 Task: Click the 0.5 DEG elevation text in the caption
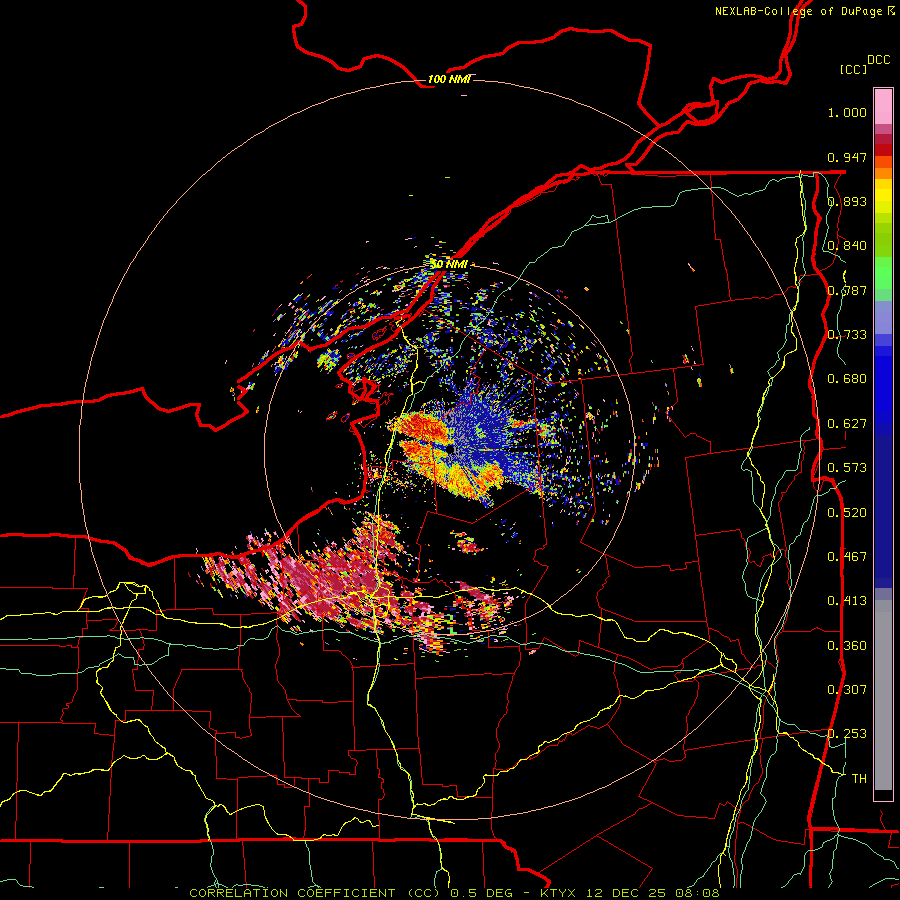coord(480,893)
